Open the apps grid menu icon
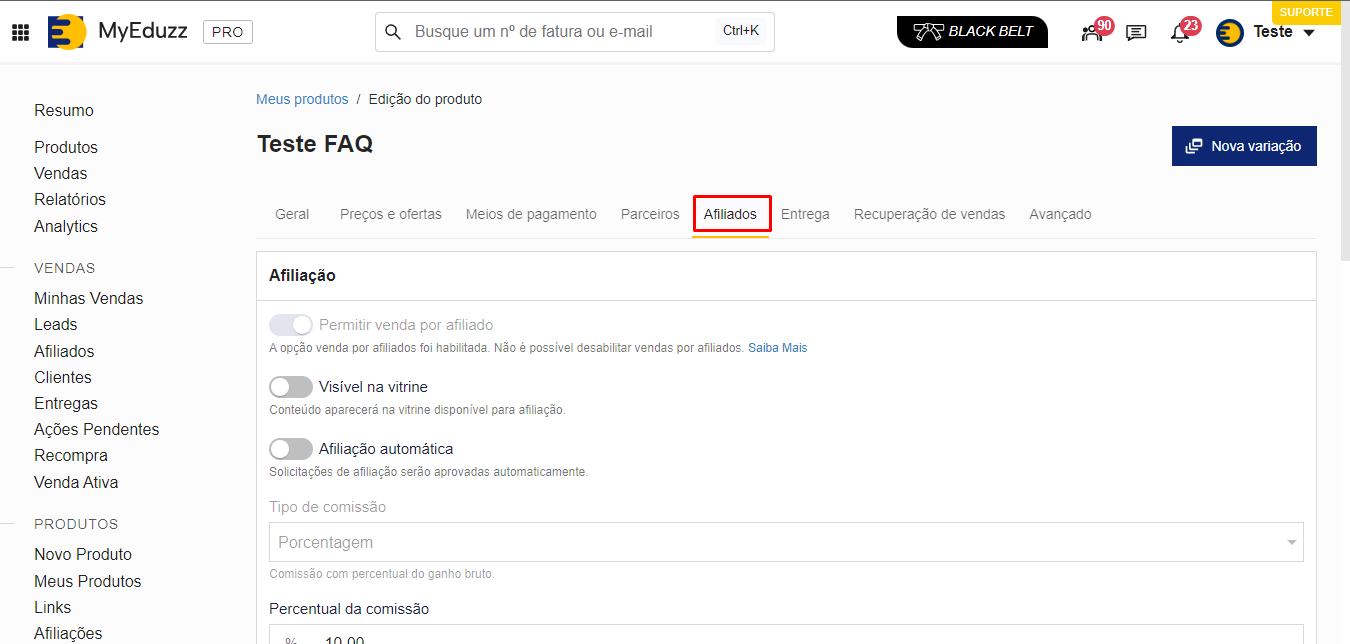 [x=20, y=32]
